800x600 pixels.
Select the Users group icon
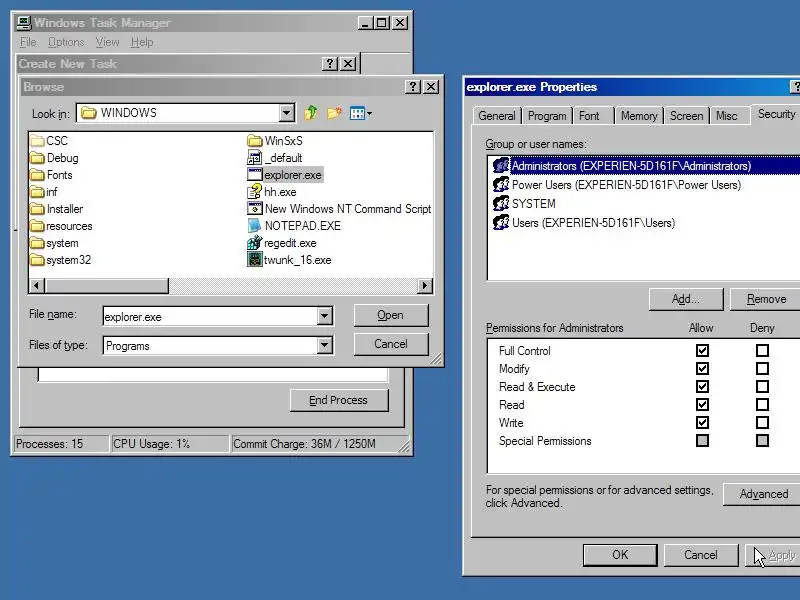501,222
